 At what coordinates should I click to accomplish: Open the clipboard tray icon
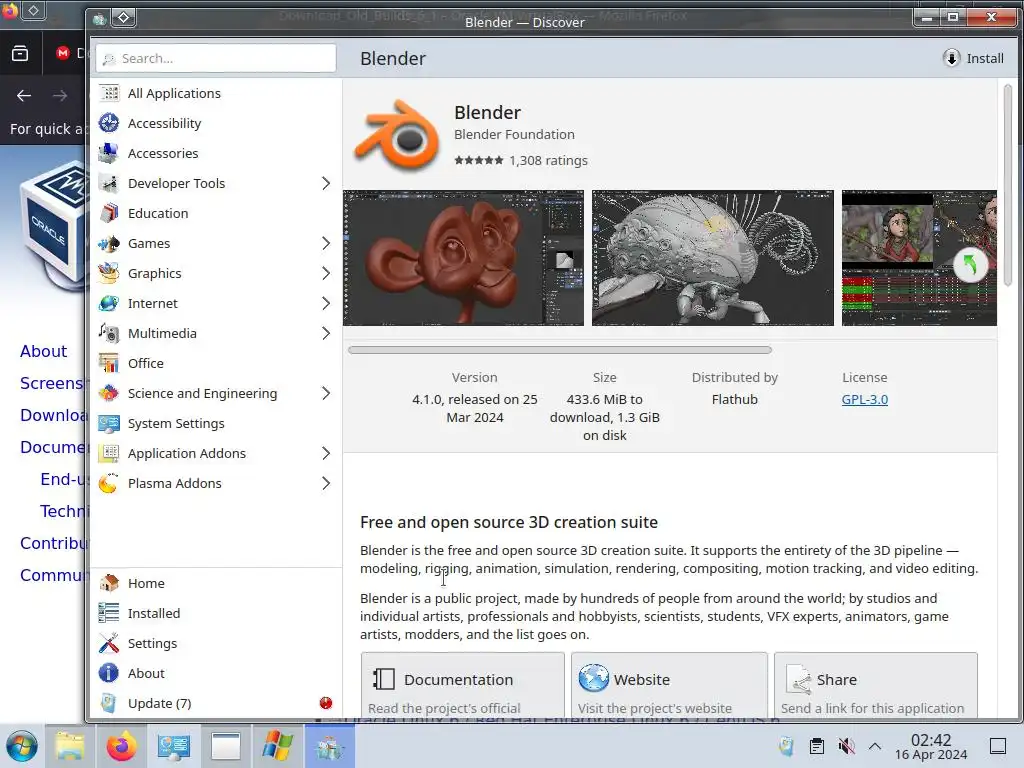pyautogui.click(x=816, y=746)
